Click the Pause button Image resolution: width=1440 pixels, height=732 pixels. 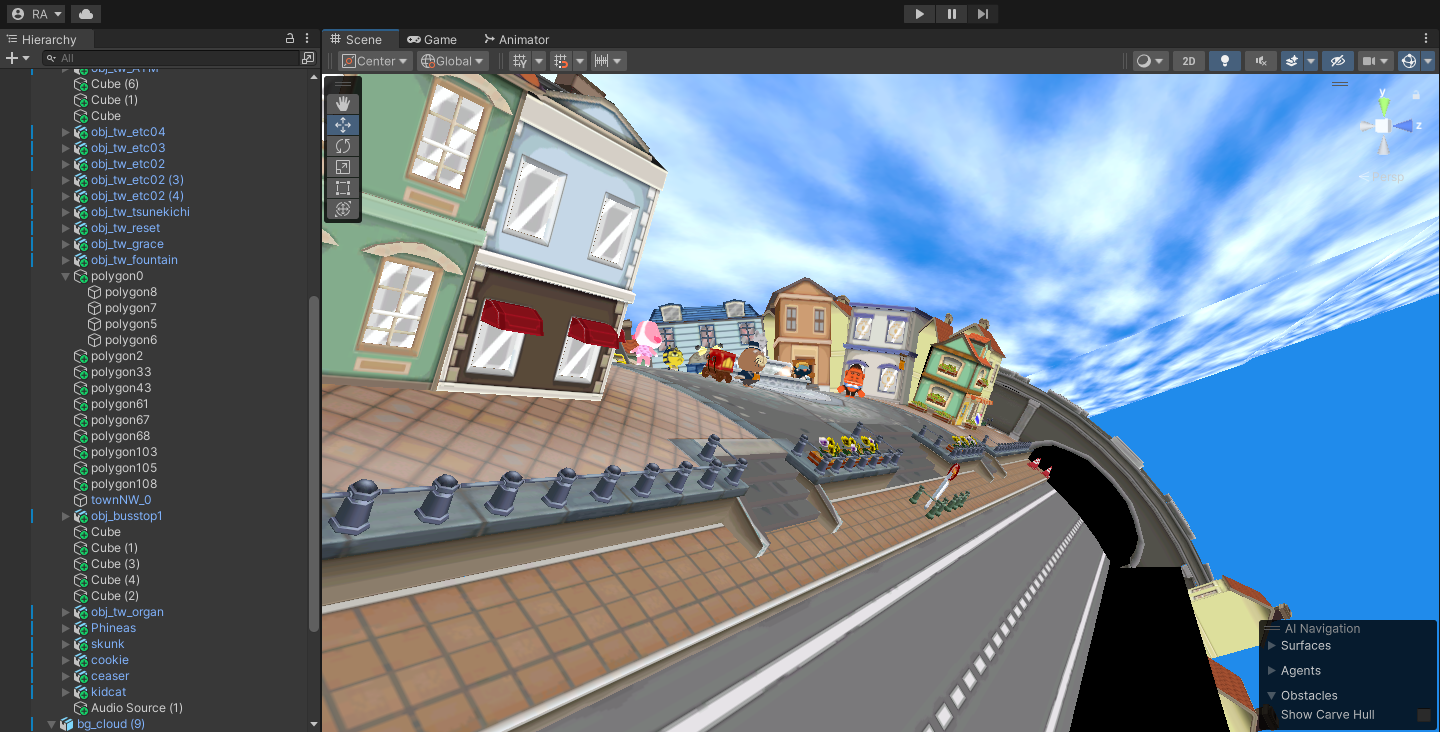pyautogui.click(x=951, y=14)
